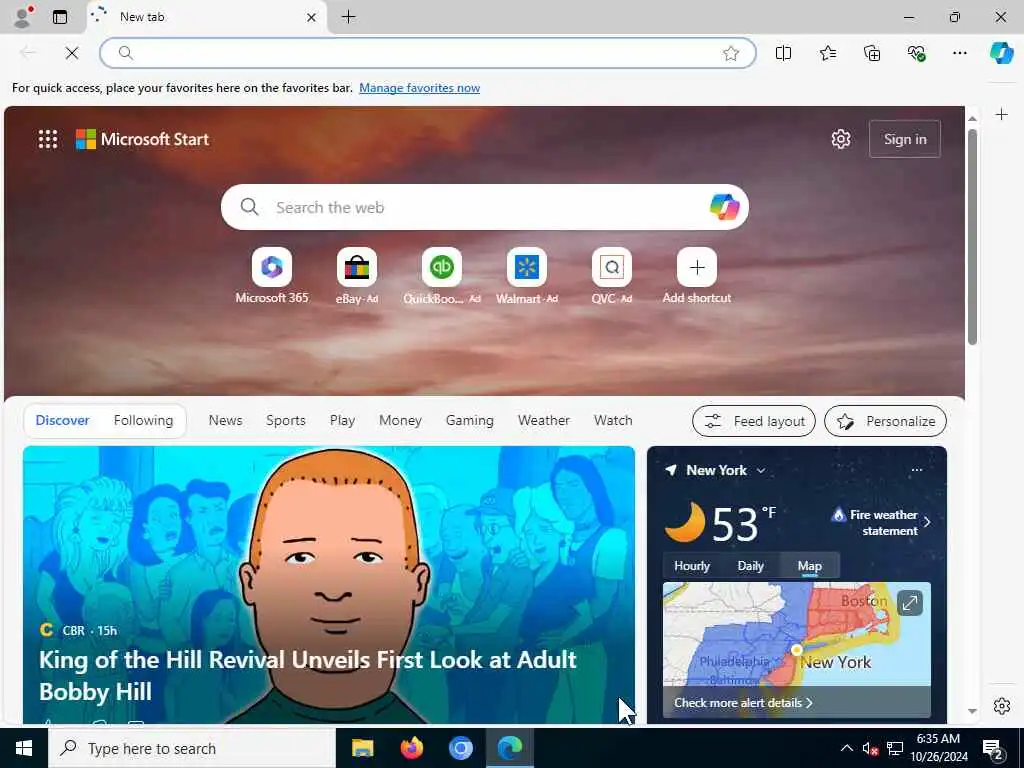Open the Watch tab
The height and width of the screenshot is (768, 1024).
pyautogui.click(x=613, y=421)
